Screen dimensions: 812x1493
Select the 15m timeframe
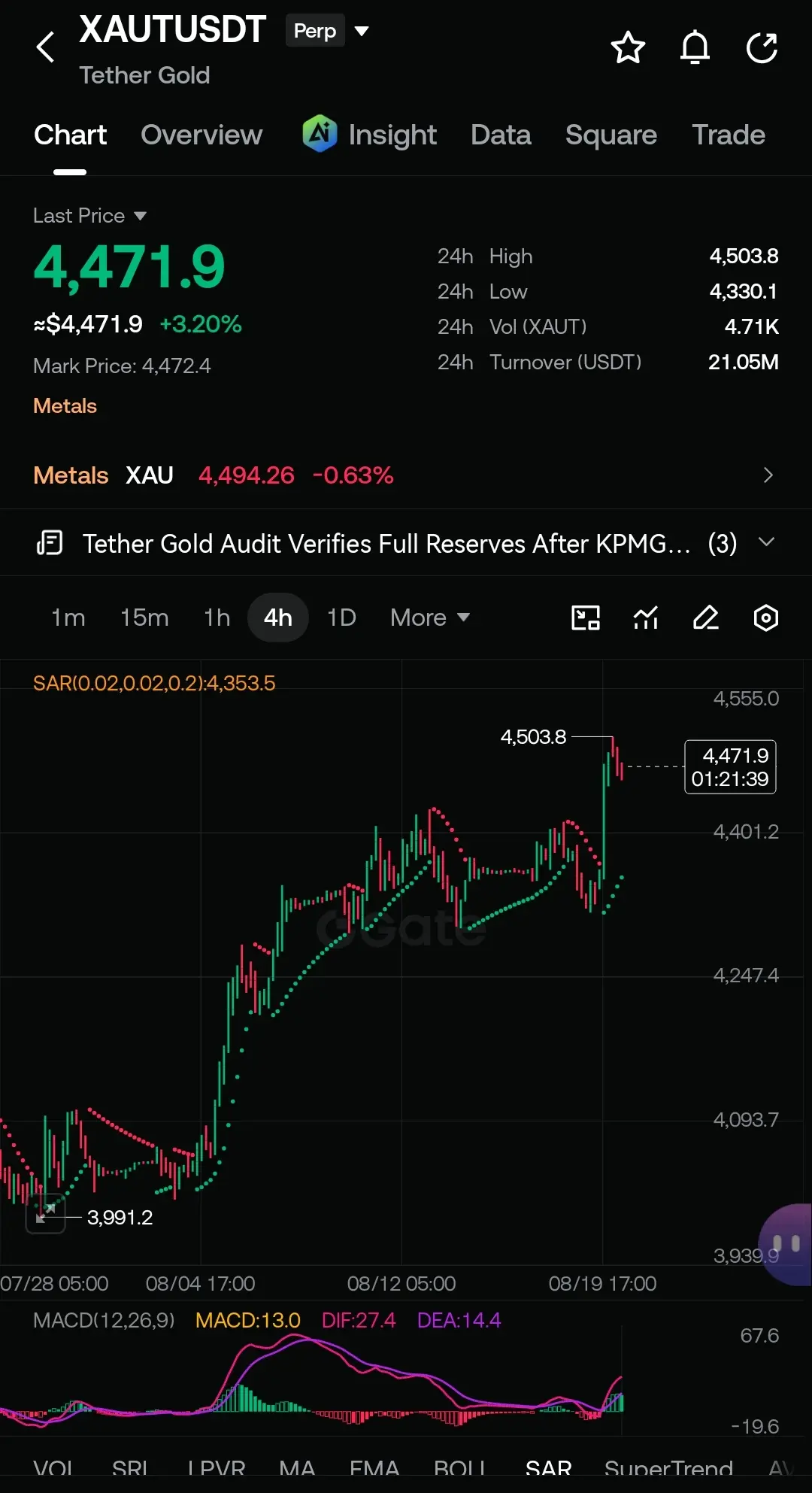pos(144,618)
